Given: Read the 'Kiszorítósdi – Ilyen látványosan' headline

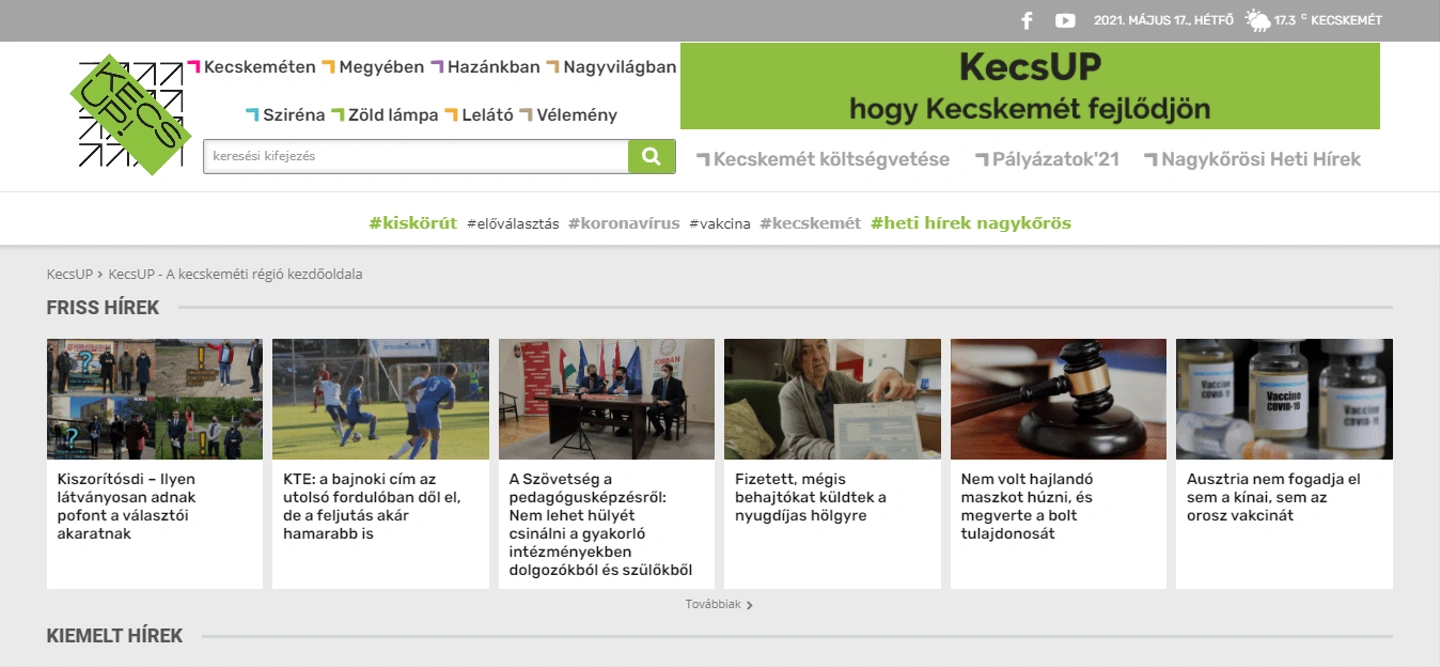Looking at the screenshot, I should tap(127, 506).
